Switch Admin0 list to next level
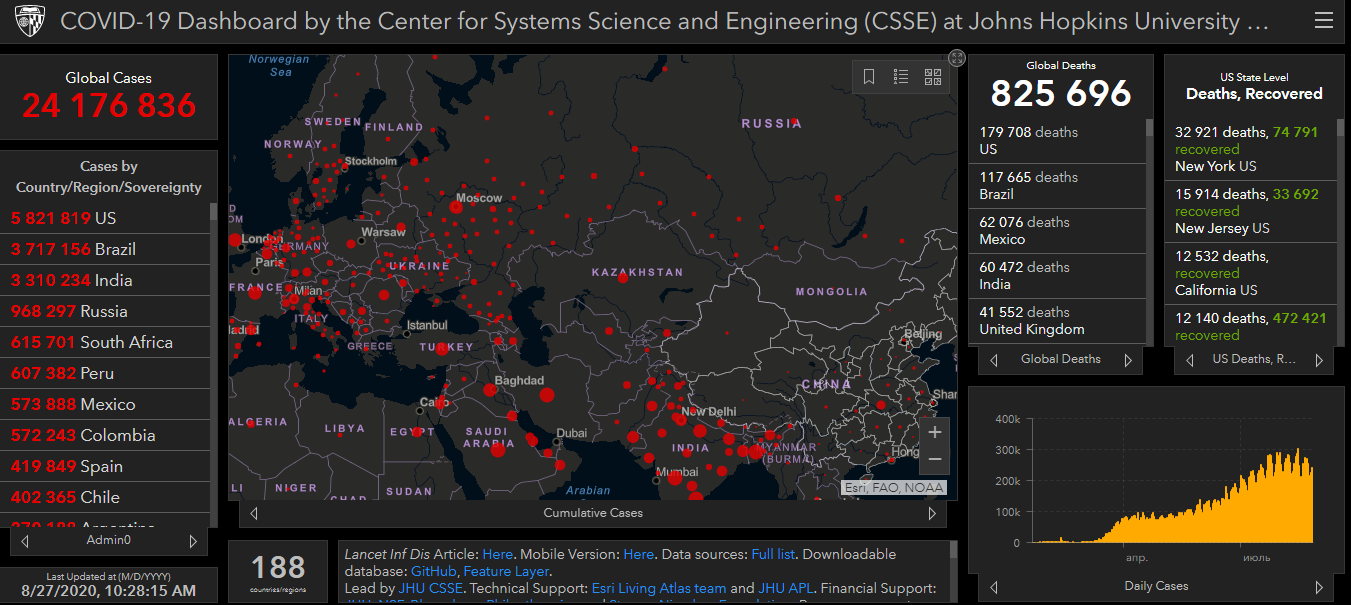The height and width of the screenshot is (605, 1351). 193,541
